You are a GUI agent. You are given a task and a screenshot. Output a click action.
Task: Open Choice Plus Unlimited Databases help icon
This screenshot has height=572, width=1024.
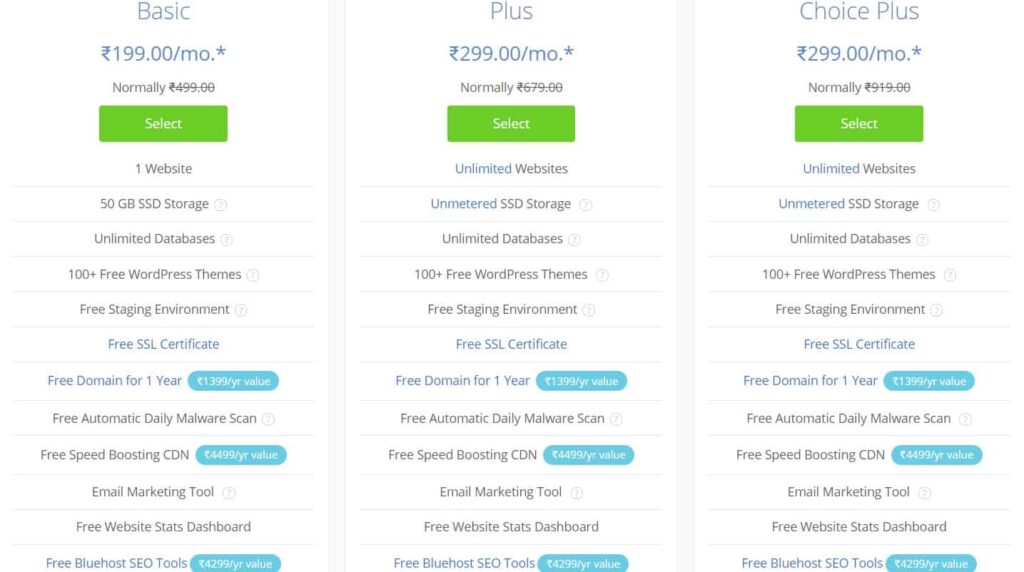click(x=922, y=240)
